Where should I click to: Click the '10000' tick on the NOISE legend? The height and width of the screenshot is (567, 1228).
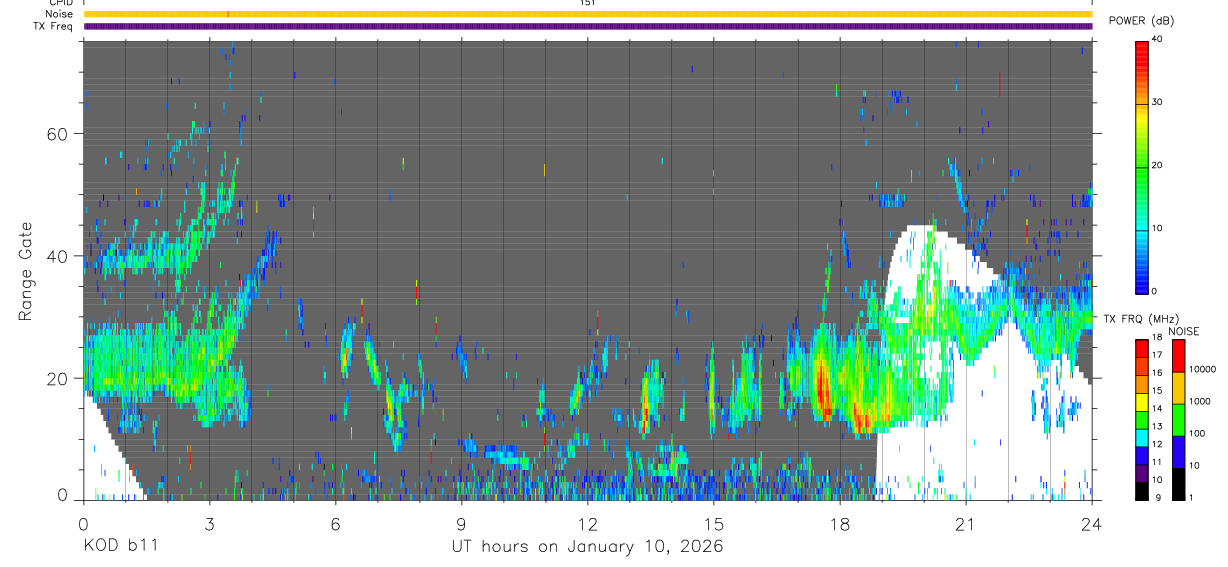(1201, 369)
